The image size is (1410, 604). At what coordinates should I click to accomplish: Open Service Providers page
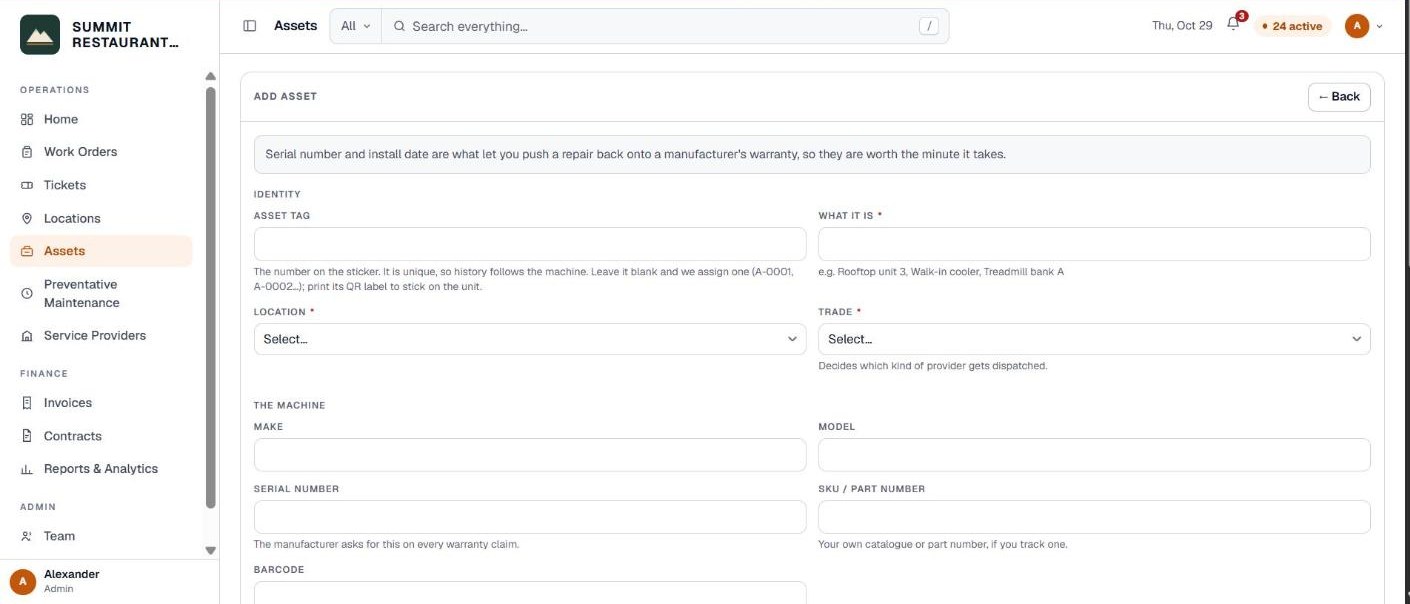coord(101,336)
